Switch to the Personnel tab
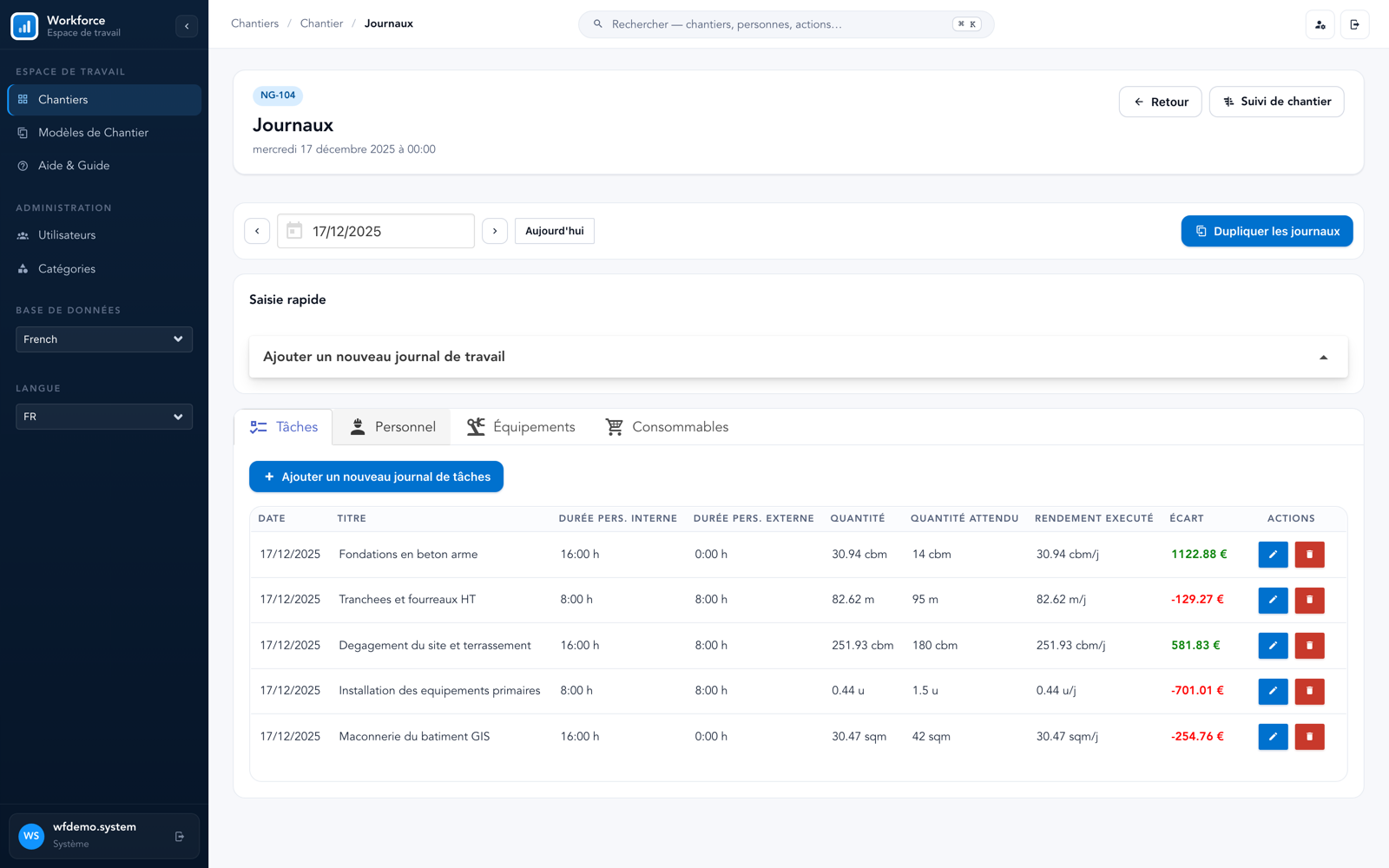This screenshot has width=1389, height=868. point(392,427)
